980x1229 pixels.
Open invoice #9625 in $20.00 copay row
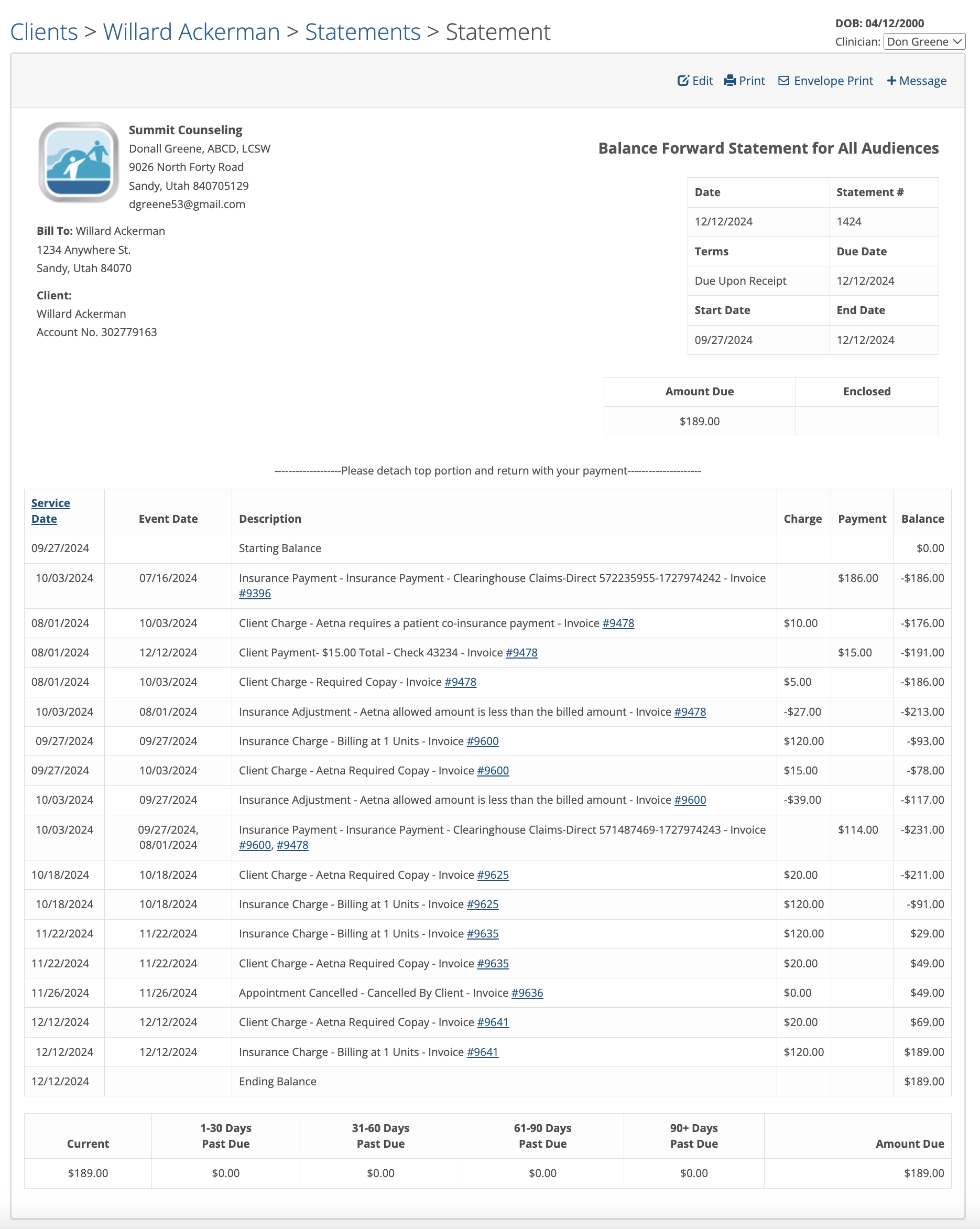493,875
